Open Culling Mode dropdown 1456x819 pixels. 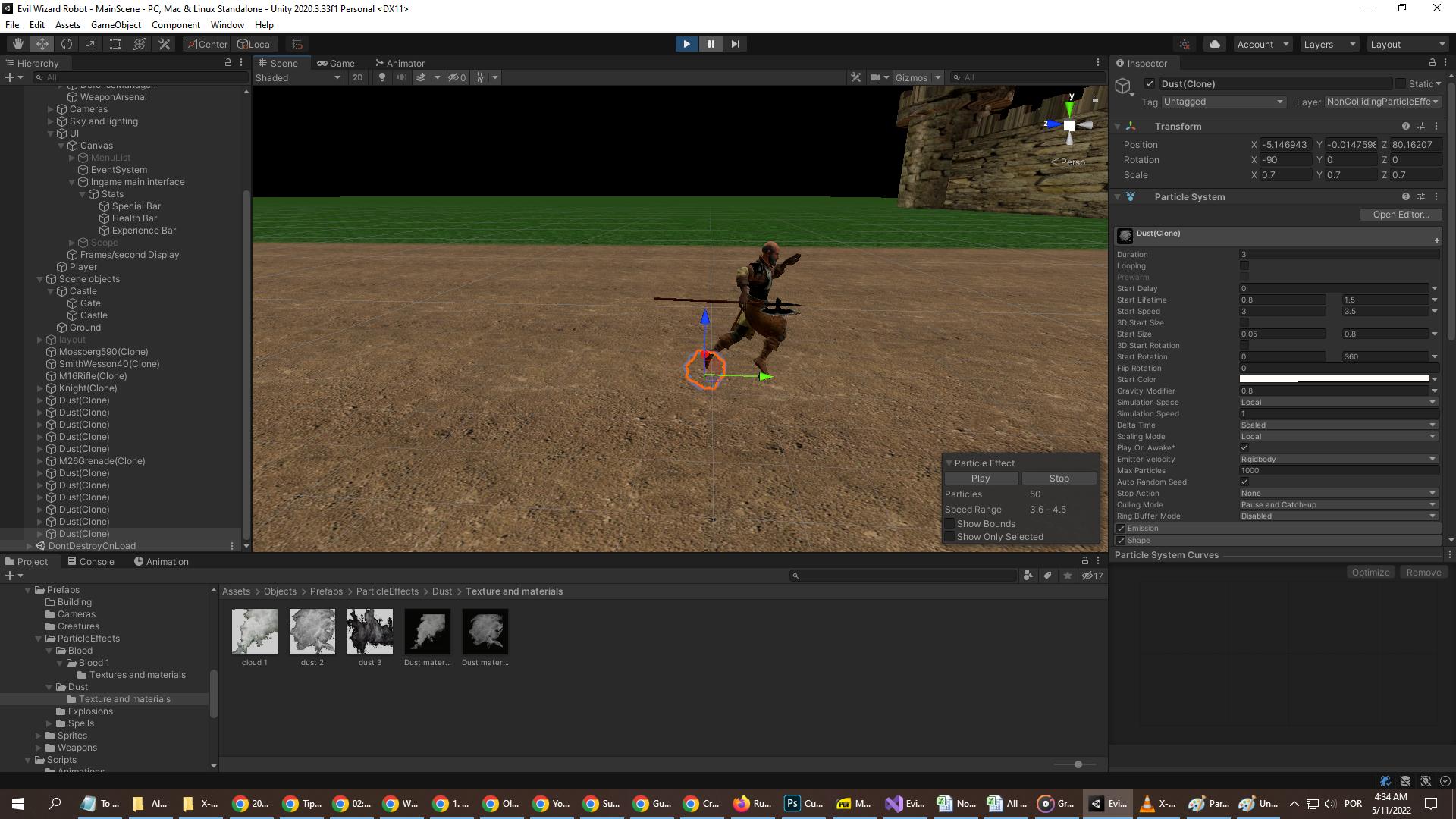[x=1338, y=504]
